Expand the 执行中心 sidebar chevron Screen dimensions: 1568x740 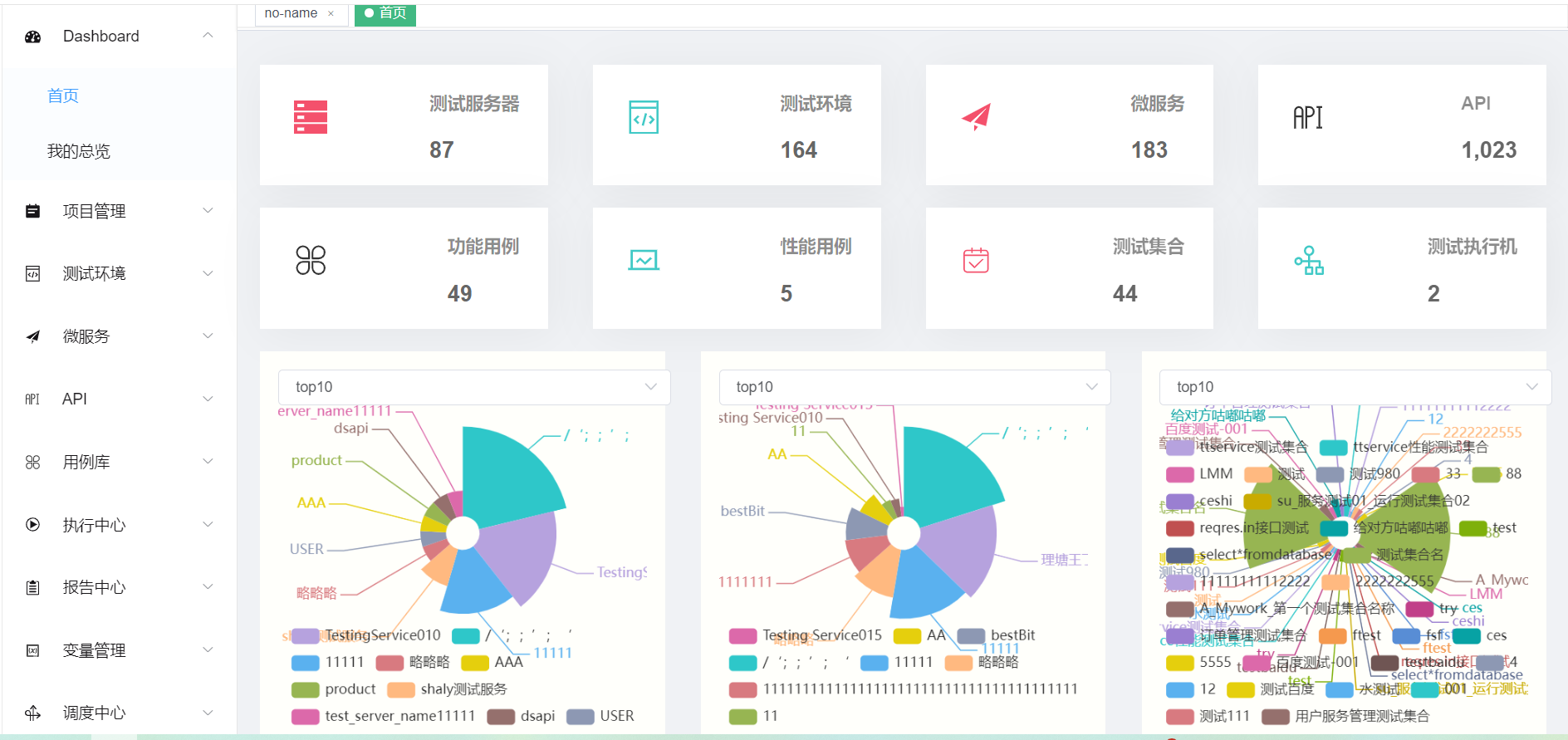pos(208,525)
